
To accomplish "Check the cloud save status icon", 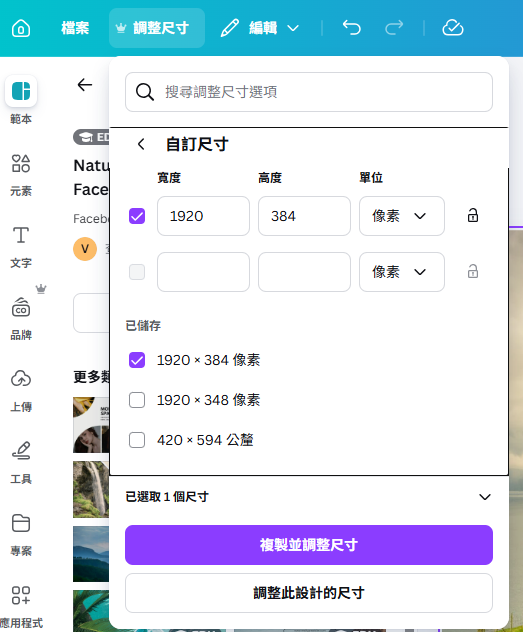I will tap(453, 28).
